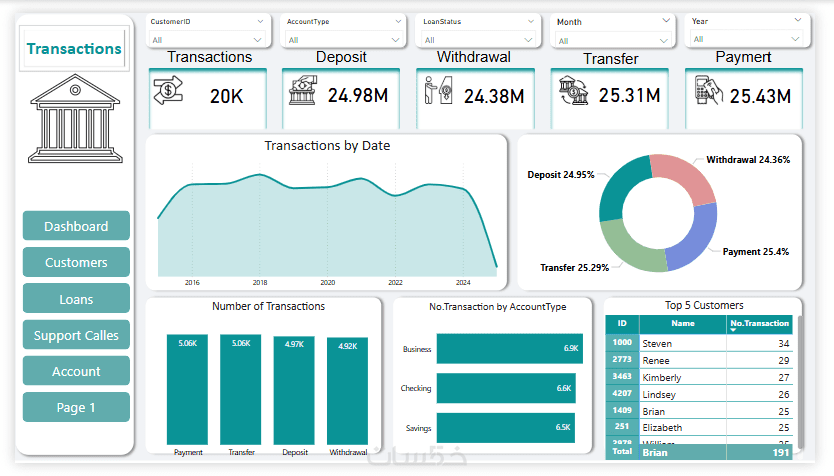Open the AccountType All dropdown
Image resolution: width=834 pixels, height=476 pixels.
tap(343, 40)
